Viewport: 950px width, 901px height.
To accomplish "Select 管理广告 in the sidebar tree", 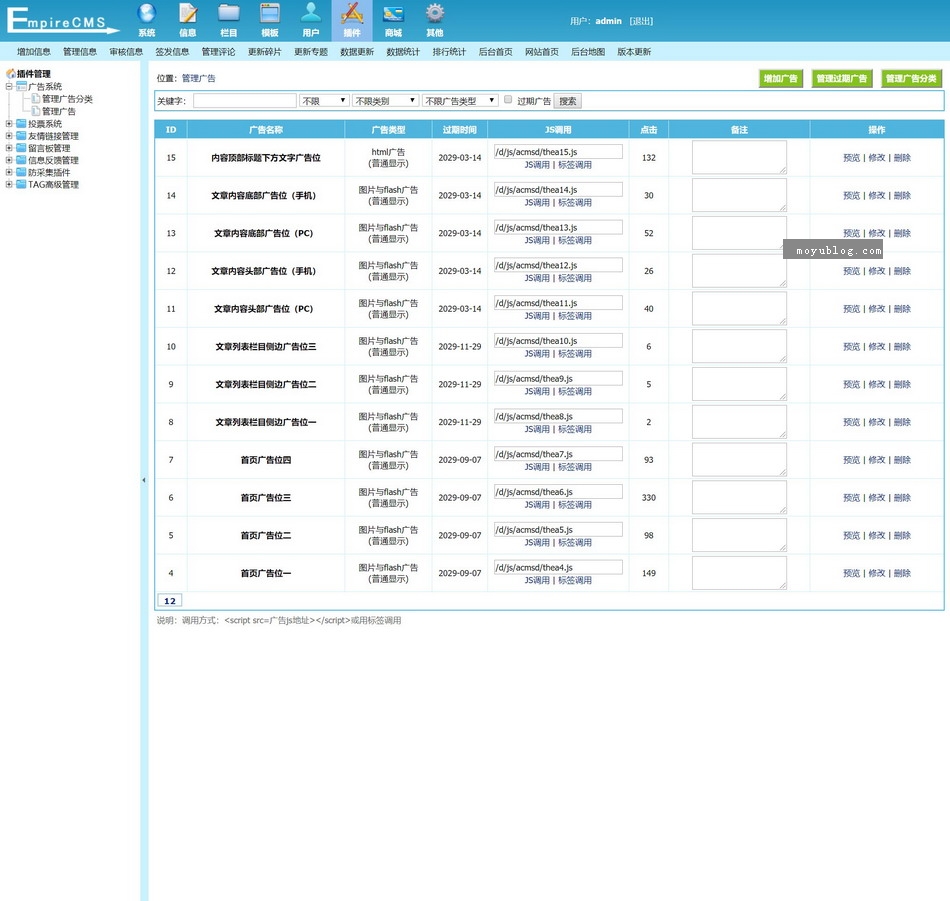I will (59, 111).
